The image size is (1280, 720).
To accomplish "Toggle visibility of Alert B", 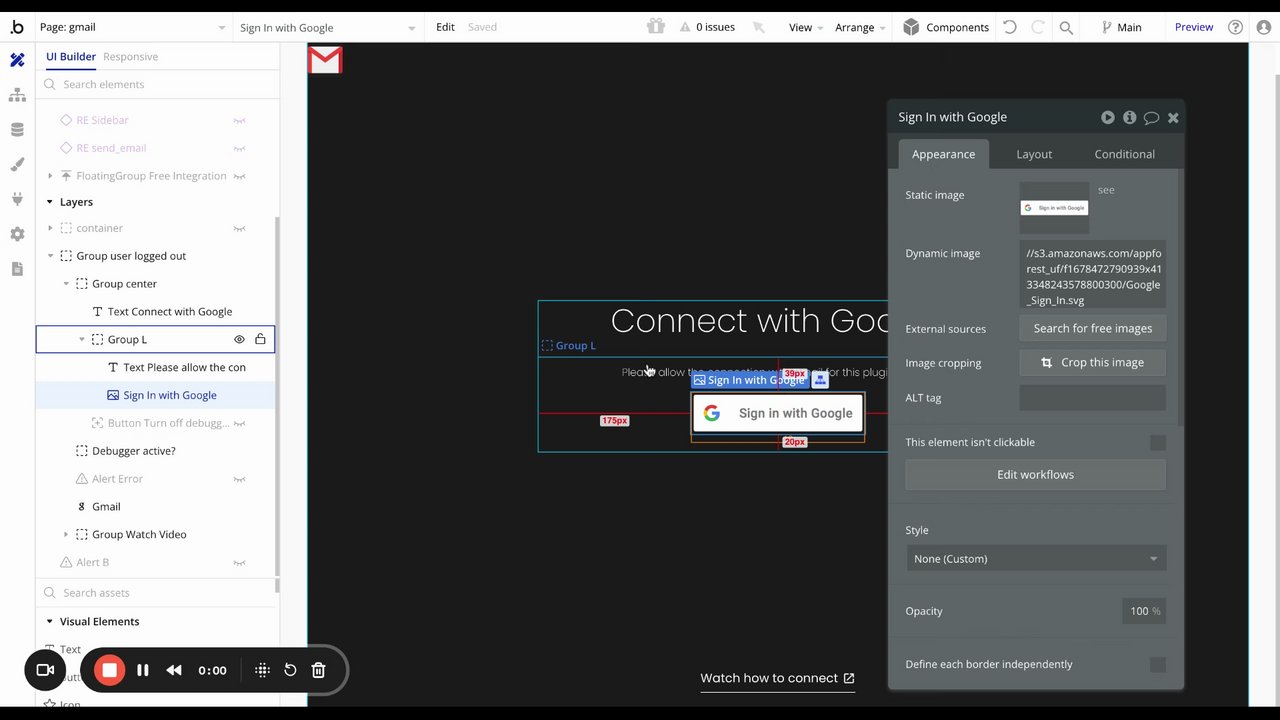I will (x=239, y=562).
